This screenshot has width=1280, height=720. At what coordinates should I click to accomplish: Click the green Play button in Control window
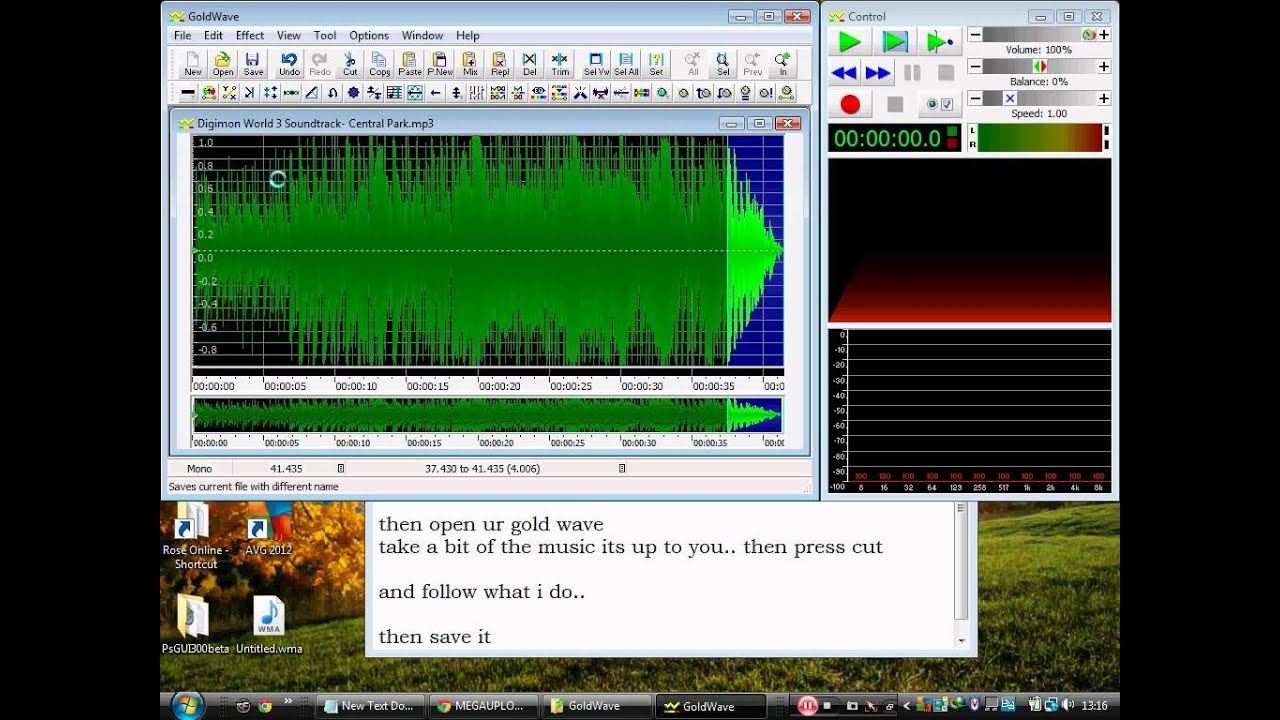pyautogui.click(x=850, y=42)
